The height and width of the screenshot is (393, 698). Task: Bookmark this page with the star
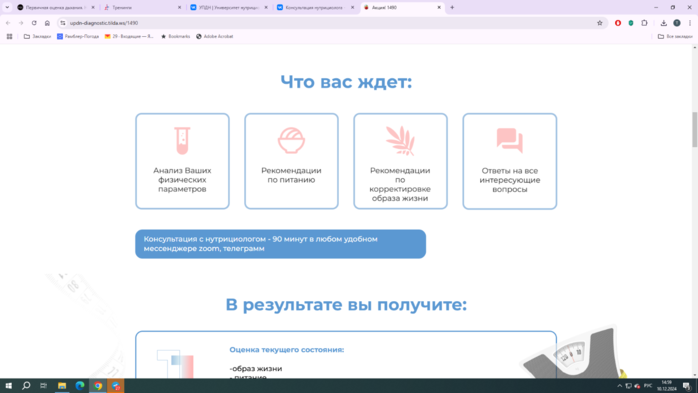600,23
